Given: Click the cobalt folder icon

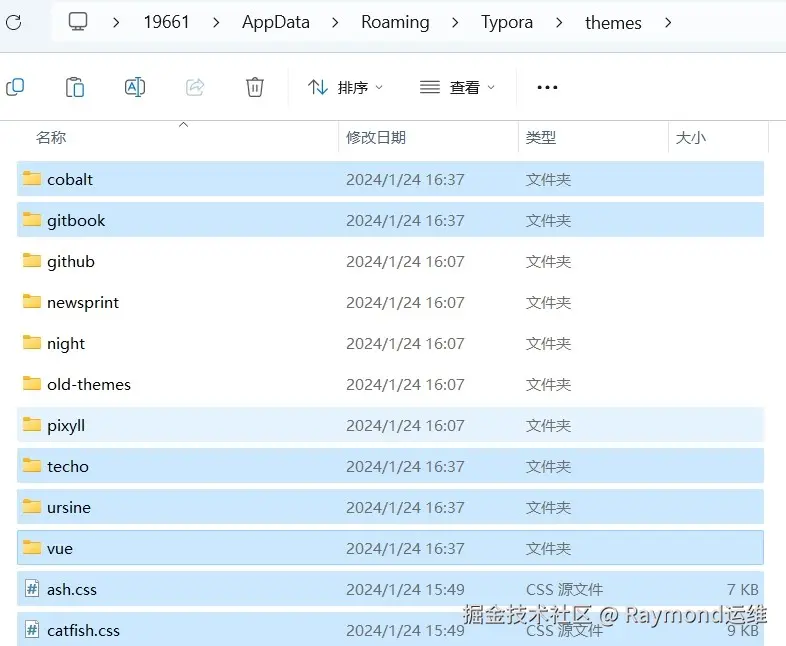Looking at the screenshot, I should [x=32, y=178].
